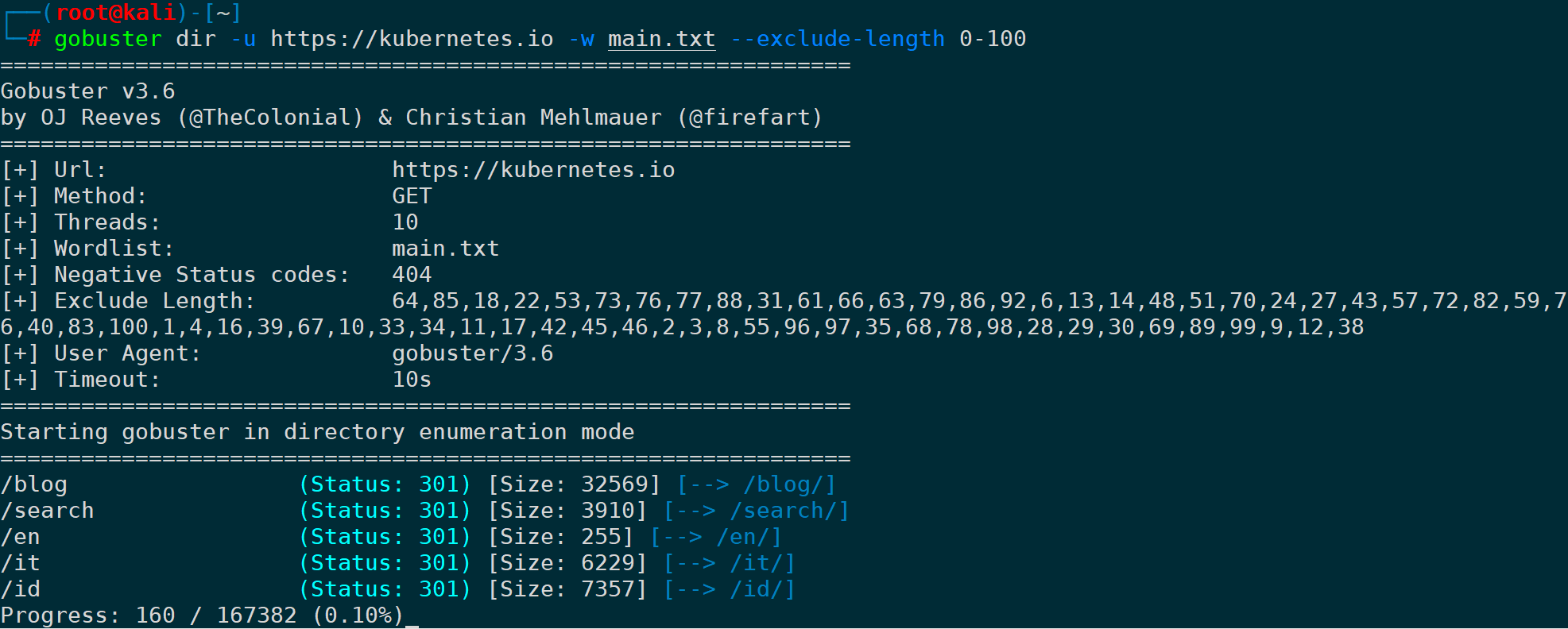Click '@TheColonial' in the author line

pos(269,118)
